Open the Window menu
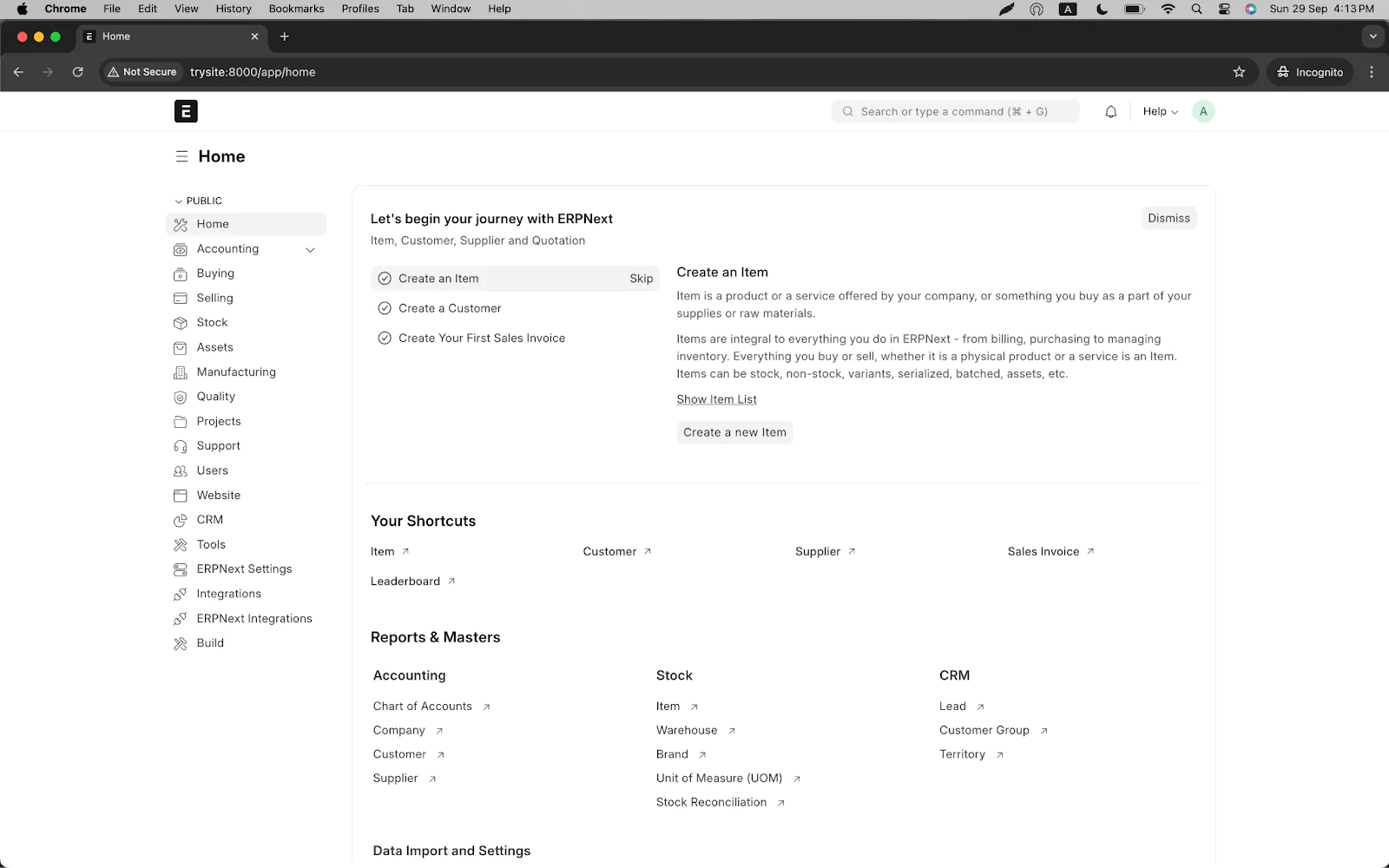 pyautogui.click(x=451, y=9)
